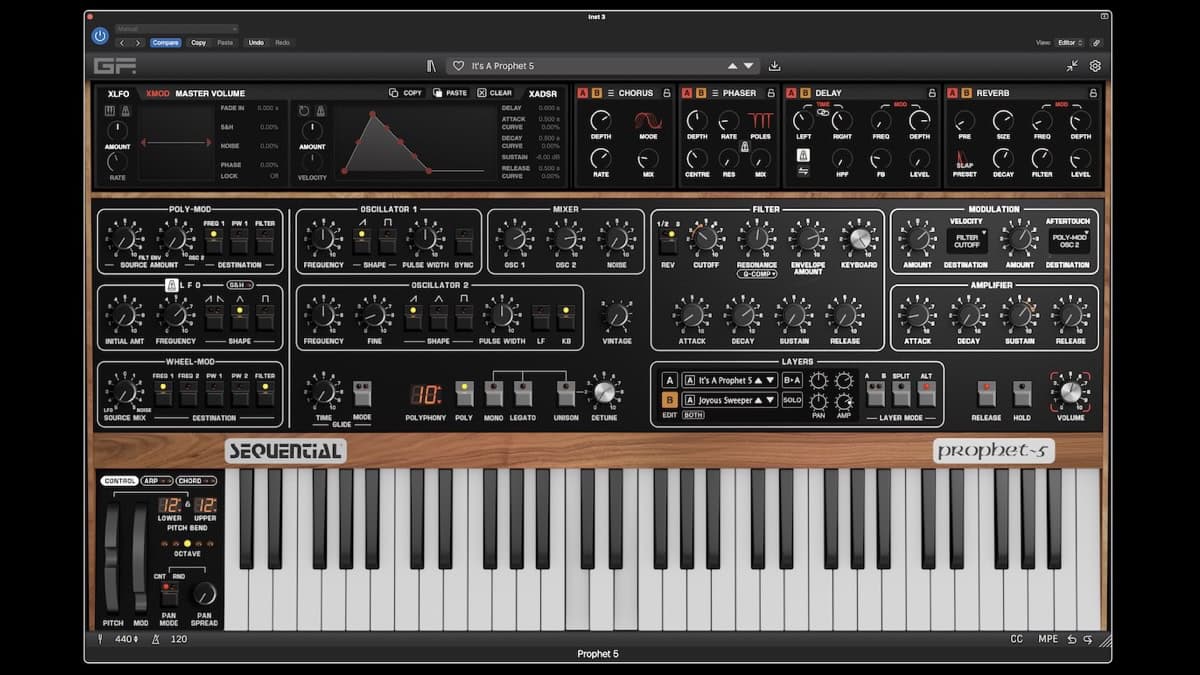Screen dimensions: 1200x675
Task: Switch to the XLFO tab
Action: [x=118, y=93]
